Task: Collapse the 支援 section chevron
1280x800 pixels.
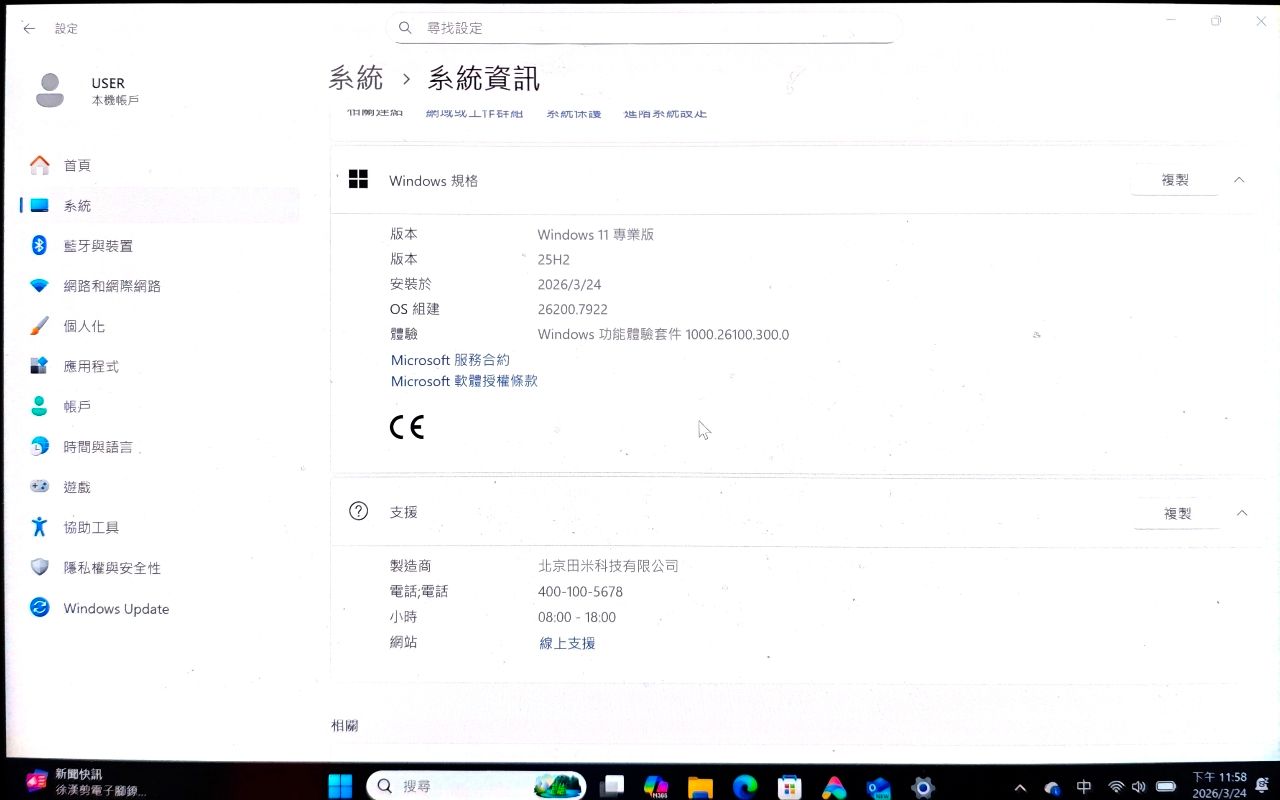Action: click(1241, 513)
